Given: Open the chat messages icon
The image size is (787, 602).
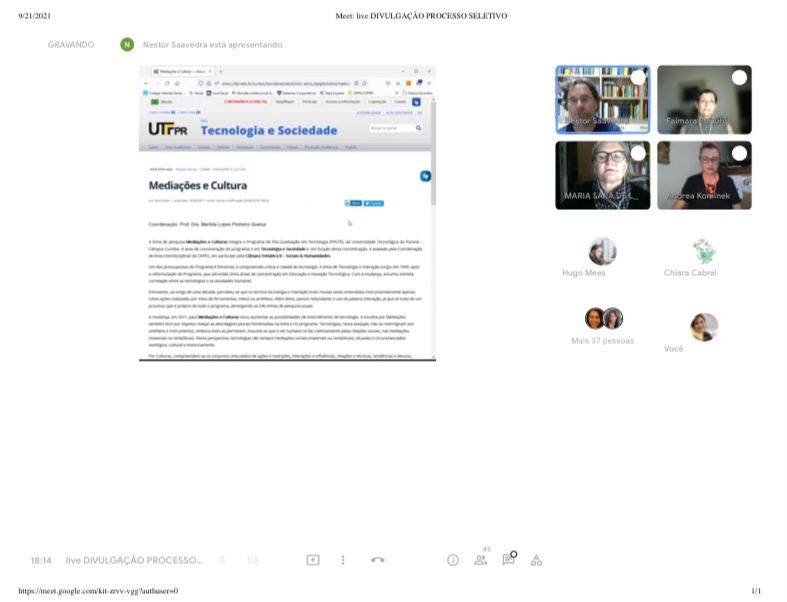Looking at the screenshot, I should point(509,560).
